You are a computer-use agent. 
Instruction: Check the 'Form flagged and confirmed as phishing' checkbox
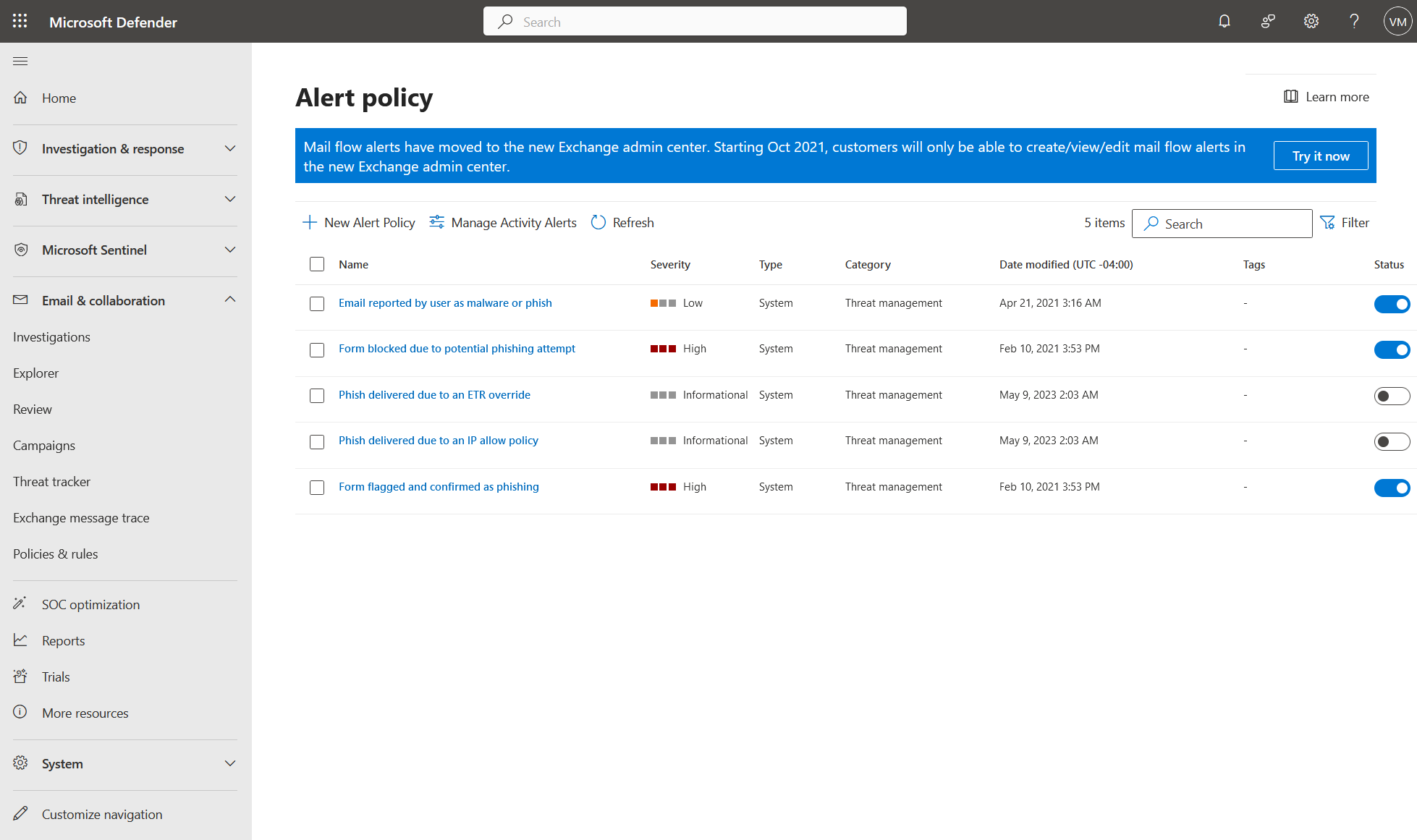coord(317,488)
